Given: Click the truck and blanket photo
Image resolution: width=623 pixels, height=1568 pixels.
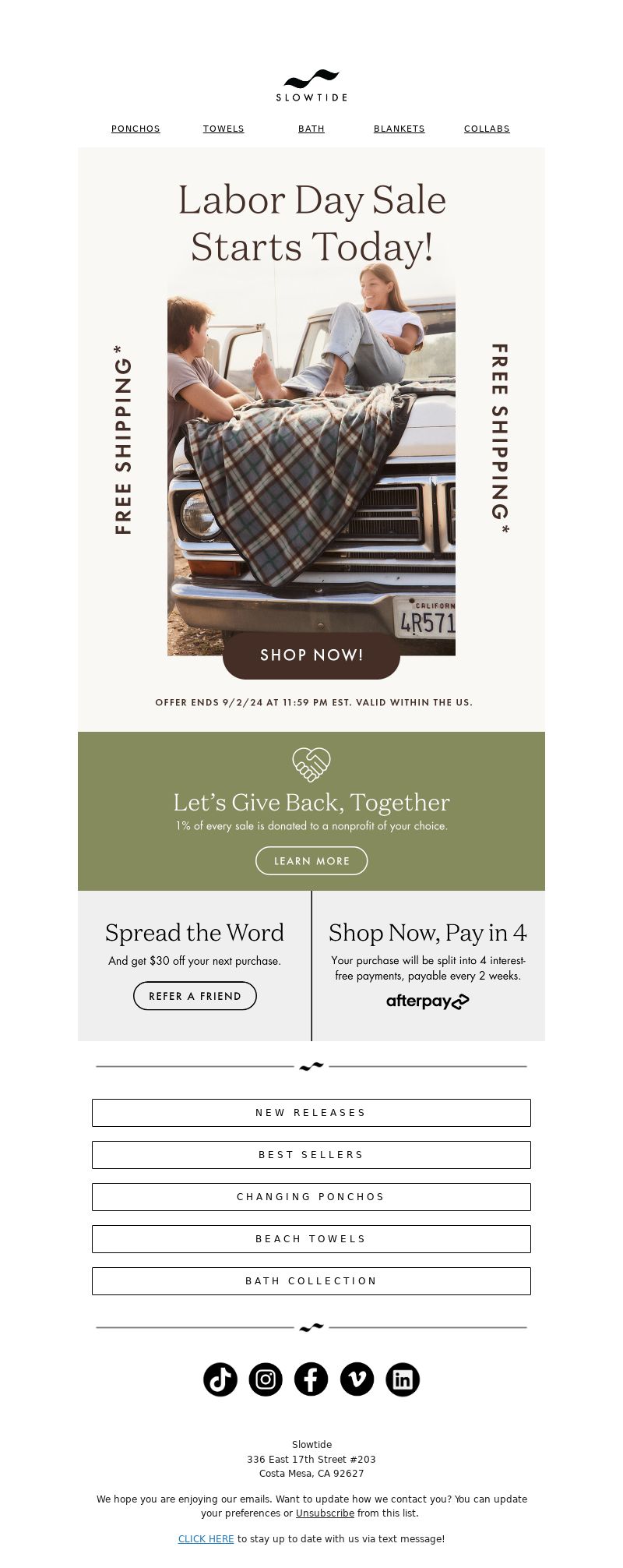Looking at the screenshot, I should (x=311, y=460).
